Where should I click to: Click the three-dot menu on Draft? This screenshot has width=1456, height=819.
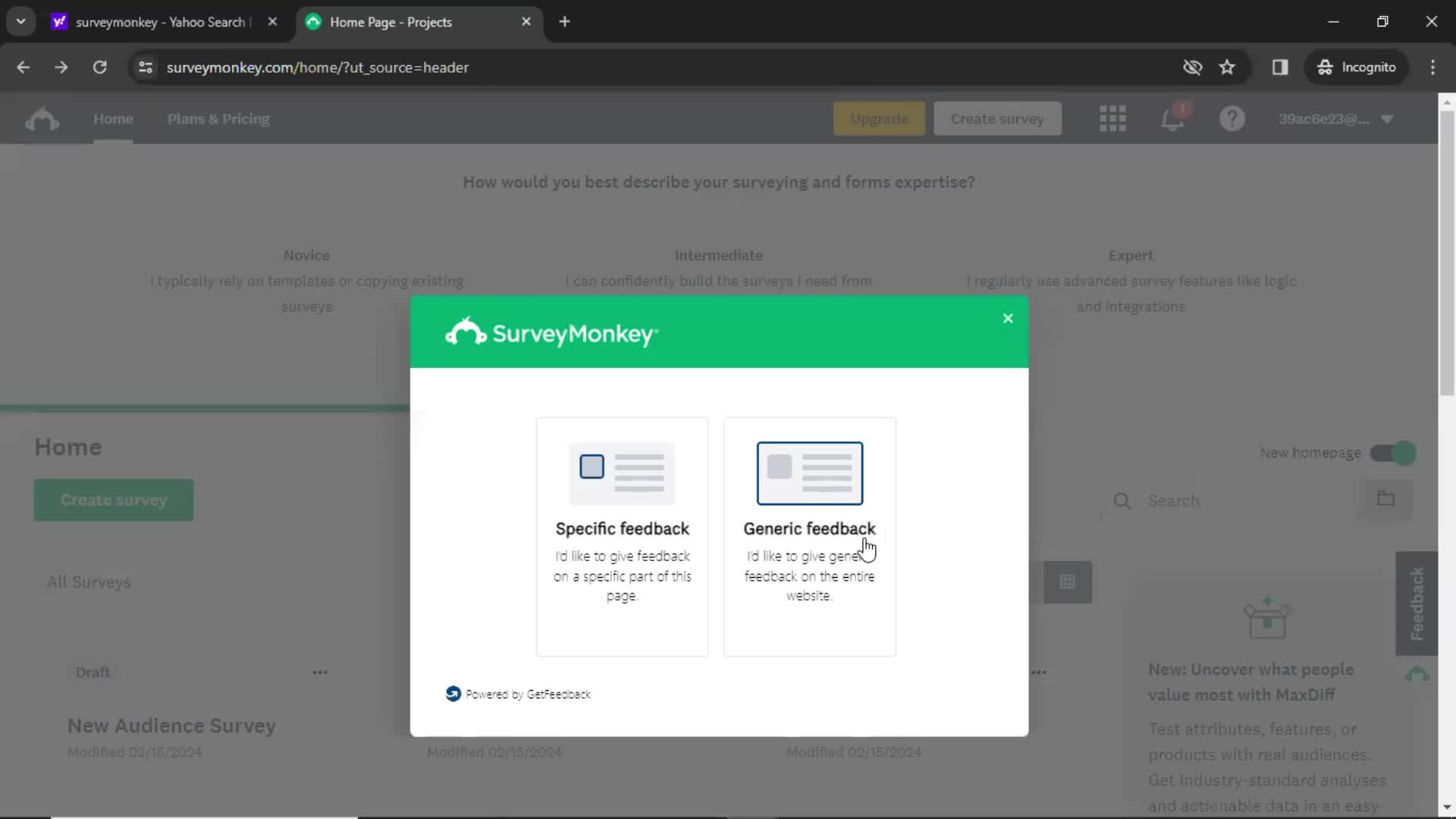[x=319, y=671]
